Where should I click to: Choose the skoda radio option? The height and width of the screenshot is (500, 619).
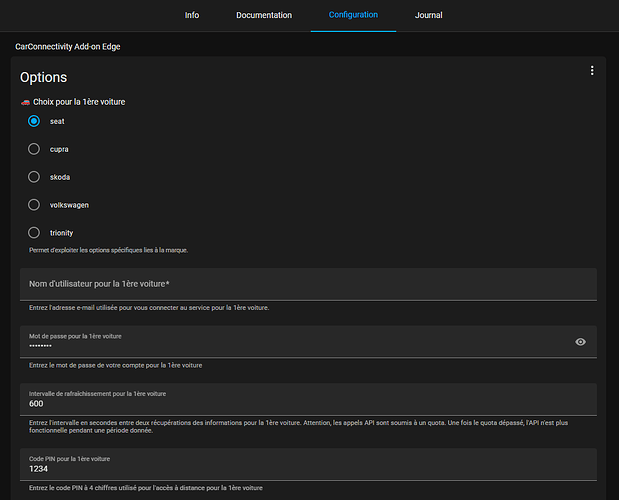pyautogui.click(x=34, y=177)
